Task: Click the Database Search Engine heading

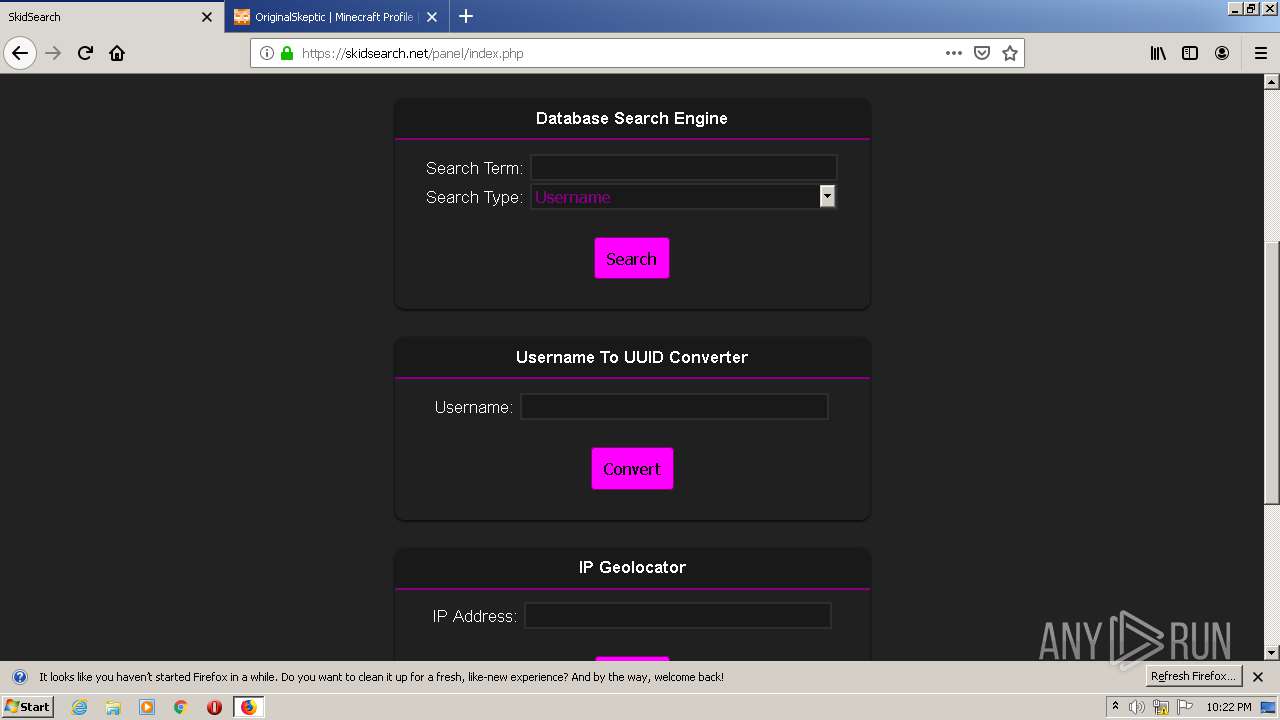Action: (x=632, y=118)
